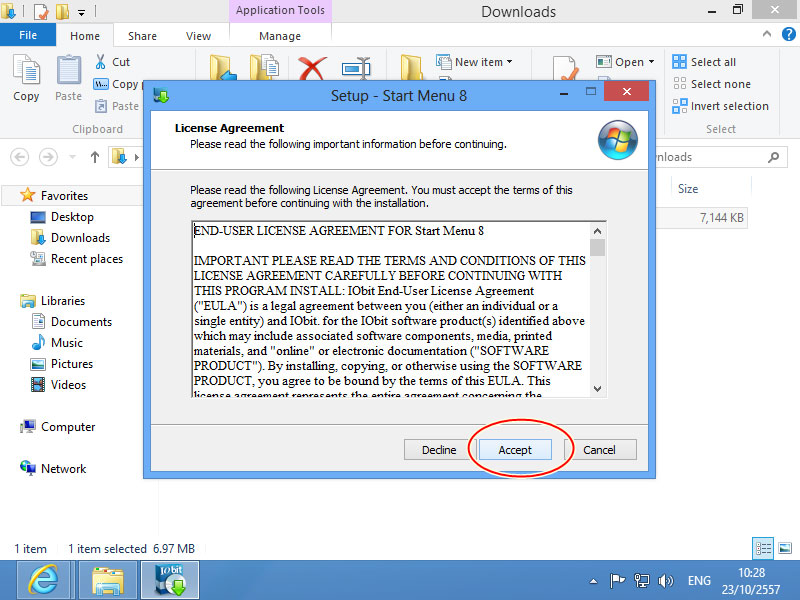Select Network in the navigation pane

pos(63,468)
